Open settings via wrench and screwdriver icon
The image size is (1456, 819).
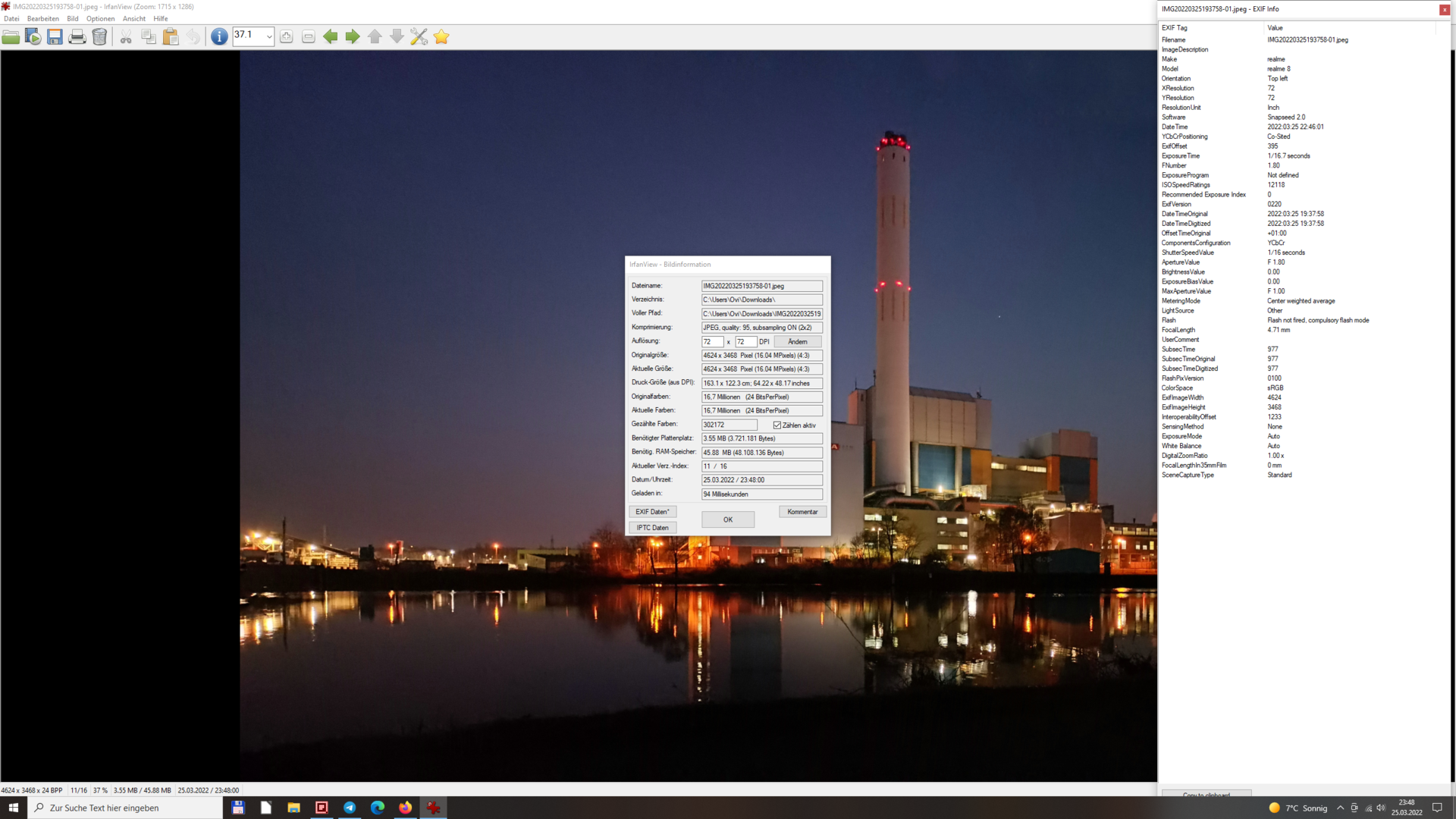pyautogui.click(x=419, y=36)
